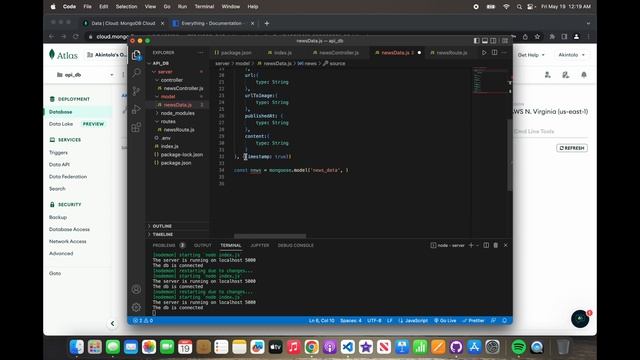Viewport: 640px width, 360px height.
Task: Switch to the JUPYTER panel tab
Action: pos(260,245)
